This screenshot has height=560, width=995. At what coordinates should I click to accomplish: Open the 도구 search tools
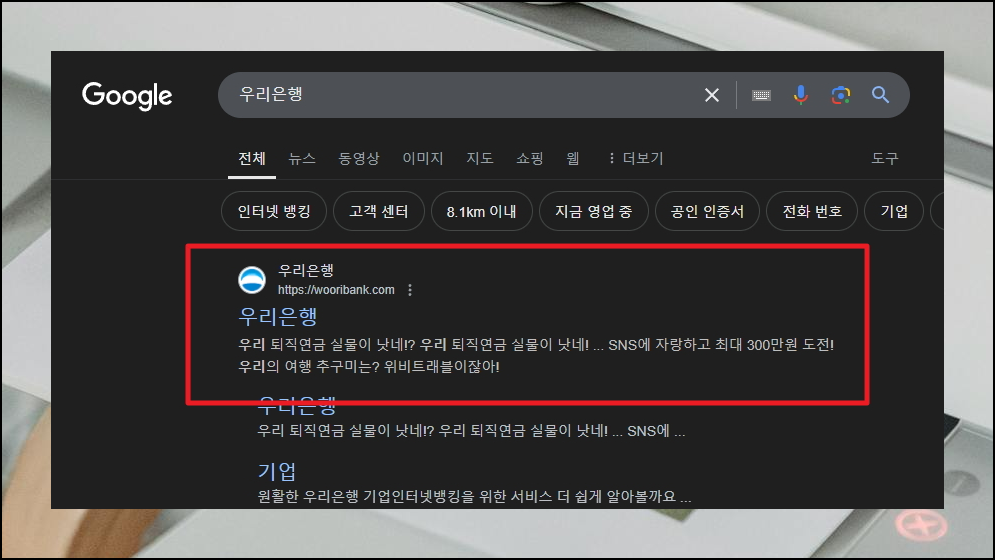(x=885, y=158)
